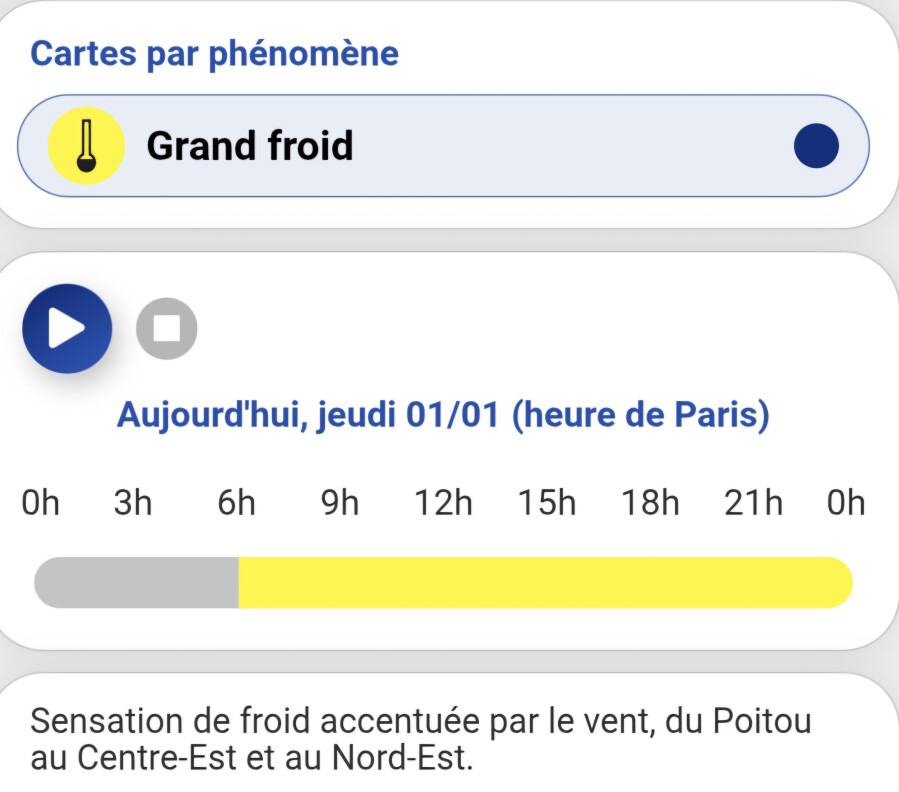The image size is (899, 792).
Task: Click the 0h label ending the timeline
Action: tap(846, 503)
